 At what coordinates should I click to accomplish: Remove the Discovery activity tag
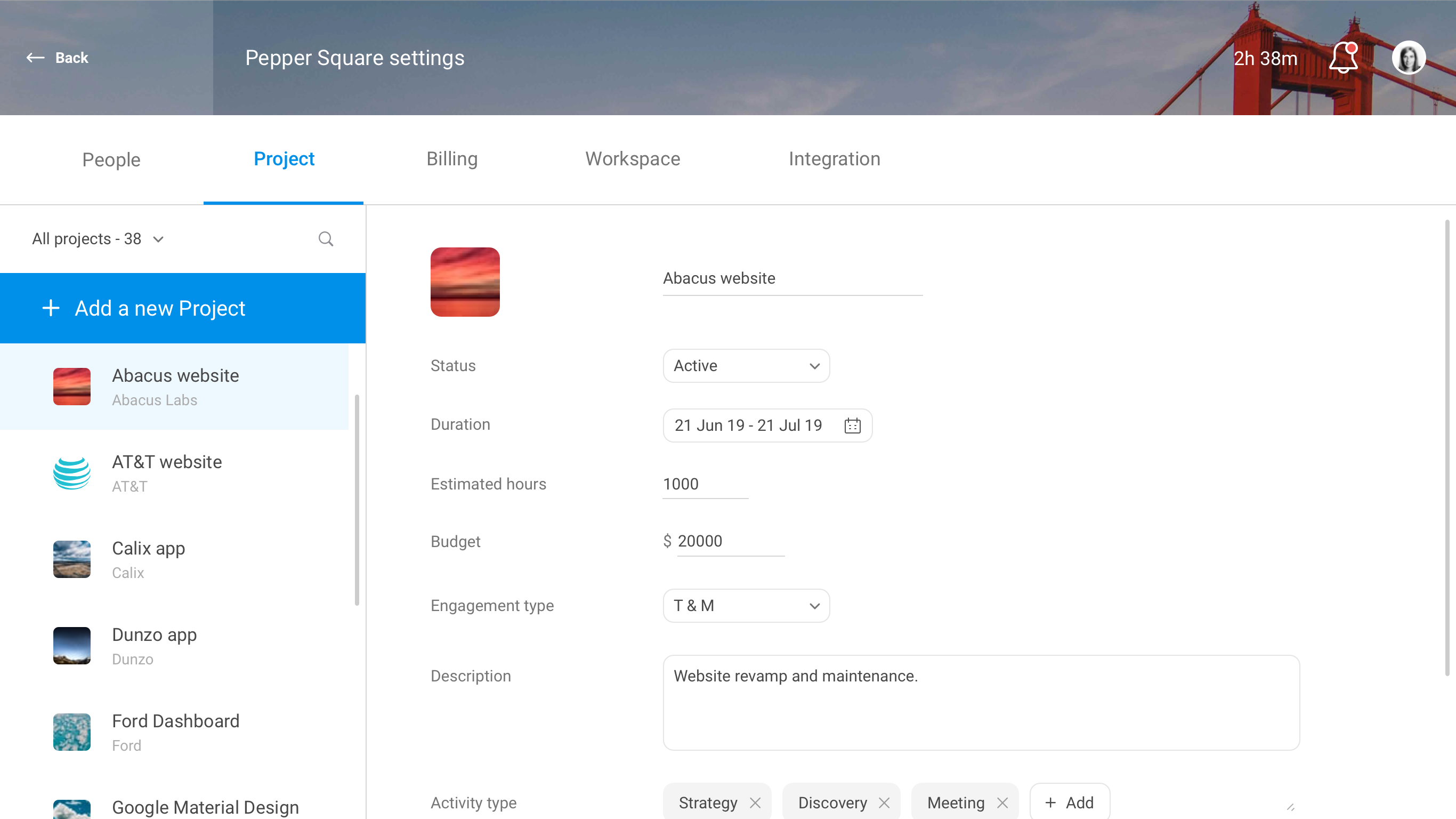point(885,802)
